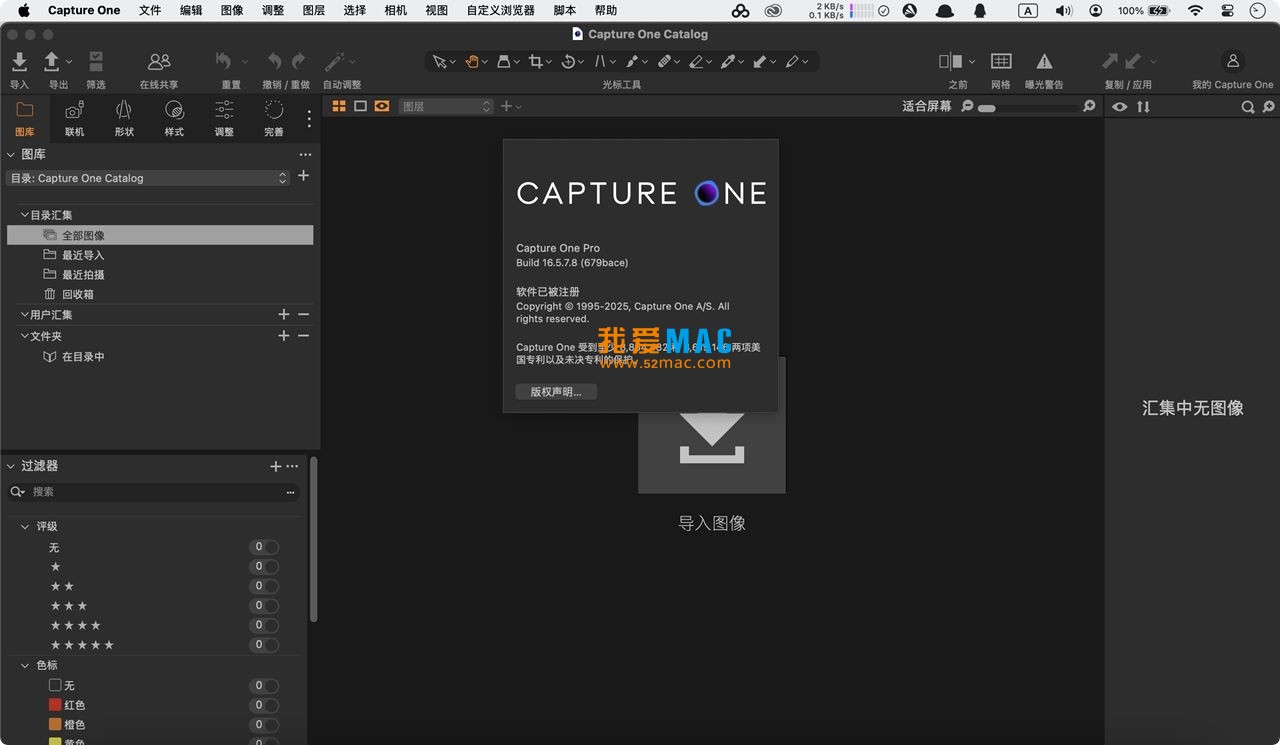Switch viewer to multi-image grid view
This screenshot has height=745, width=1280.
[339, 106]
